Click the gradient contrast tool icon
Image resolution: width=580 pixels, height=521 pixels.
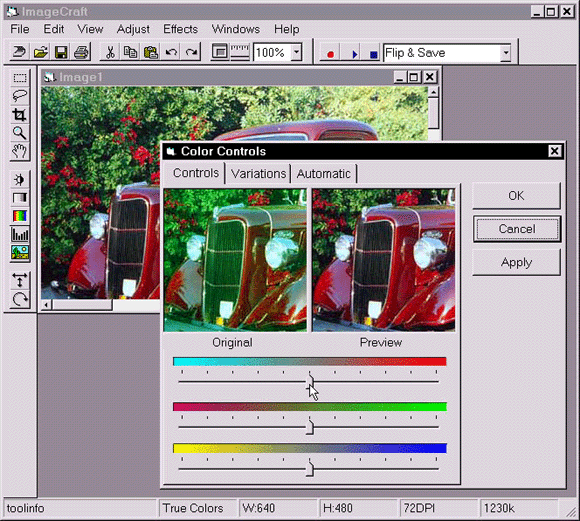(x=20, y=198)
